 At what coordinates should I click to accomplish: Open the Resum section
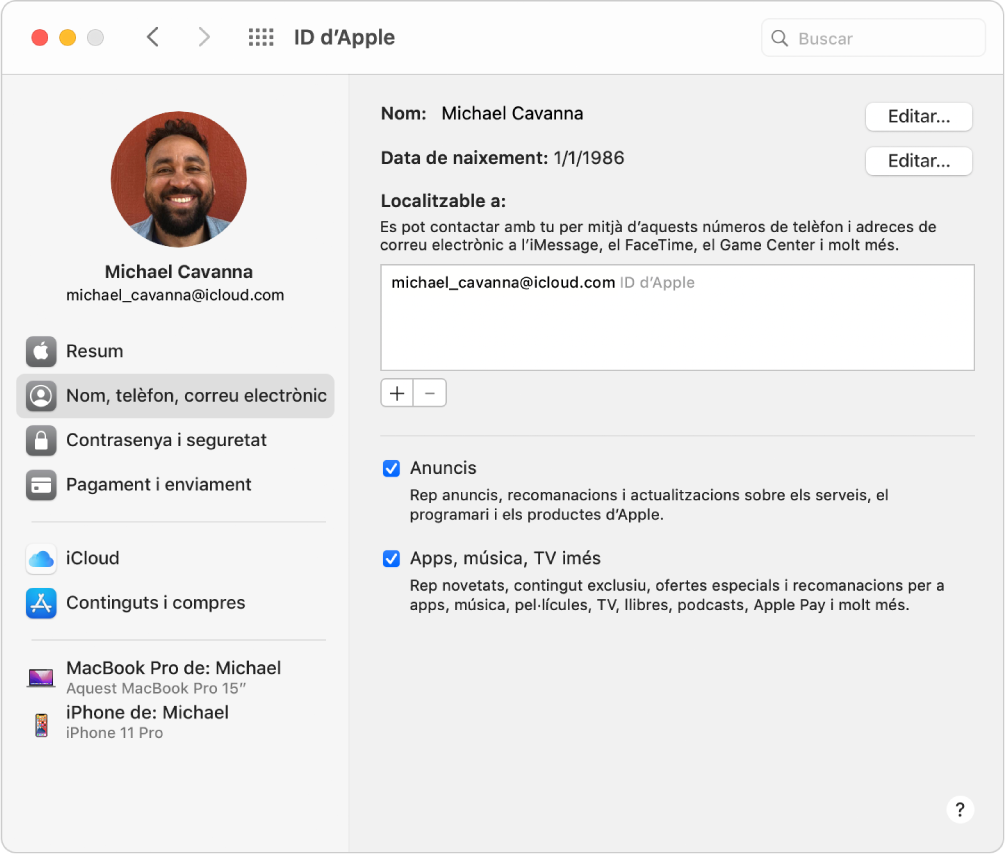175,351
